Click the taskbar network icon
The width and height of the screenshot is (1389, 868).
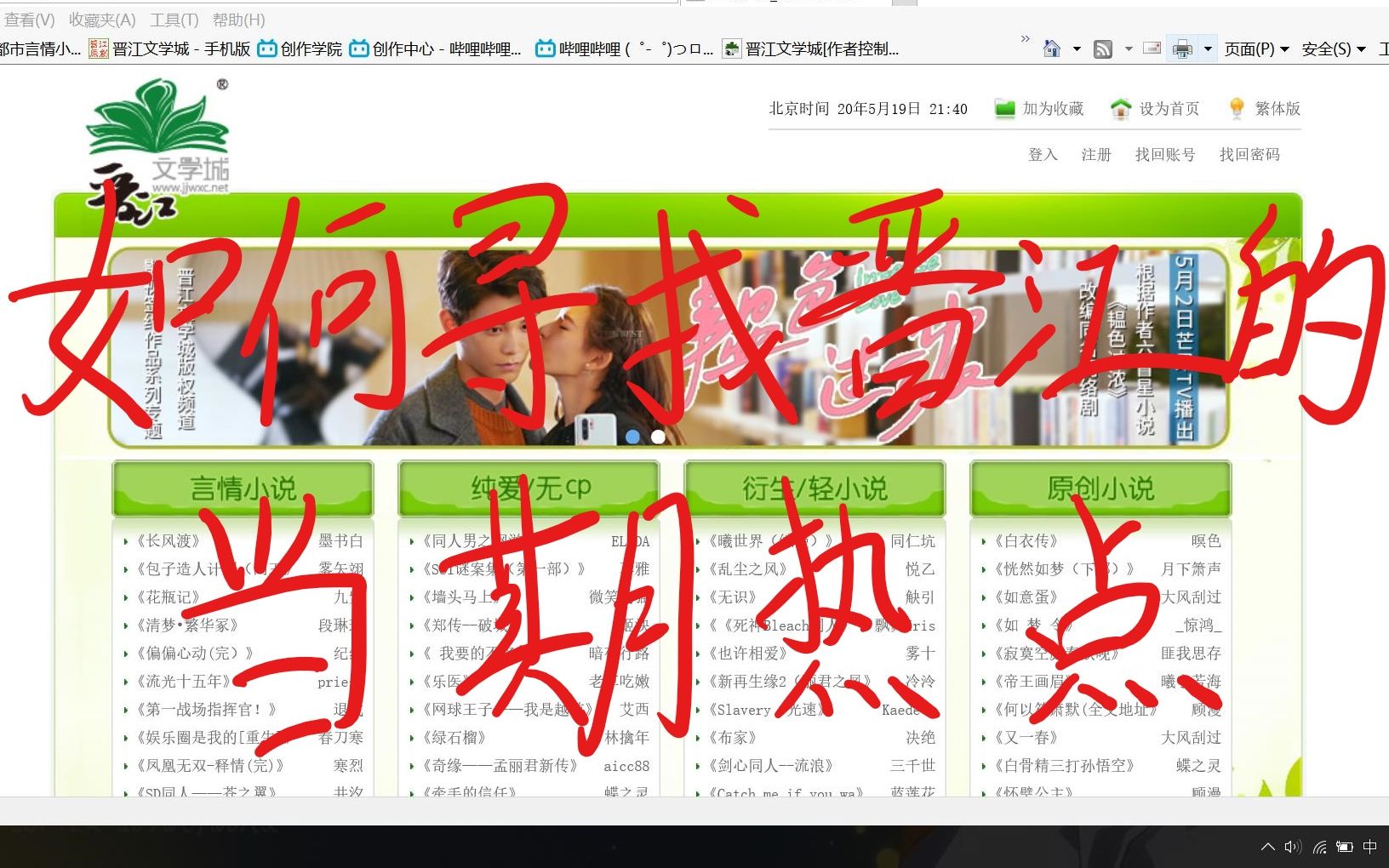coord(1319,847)
